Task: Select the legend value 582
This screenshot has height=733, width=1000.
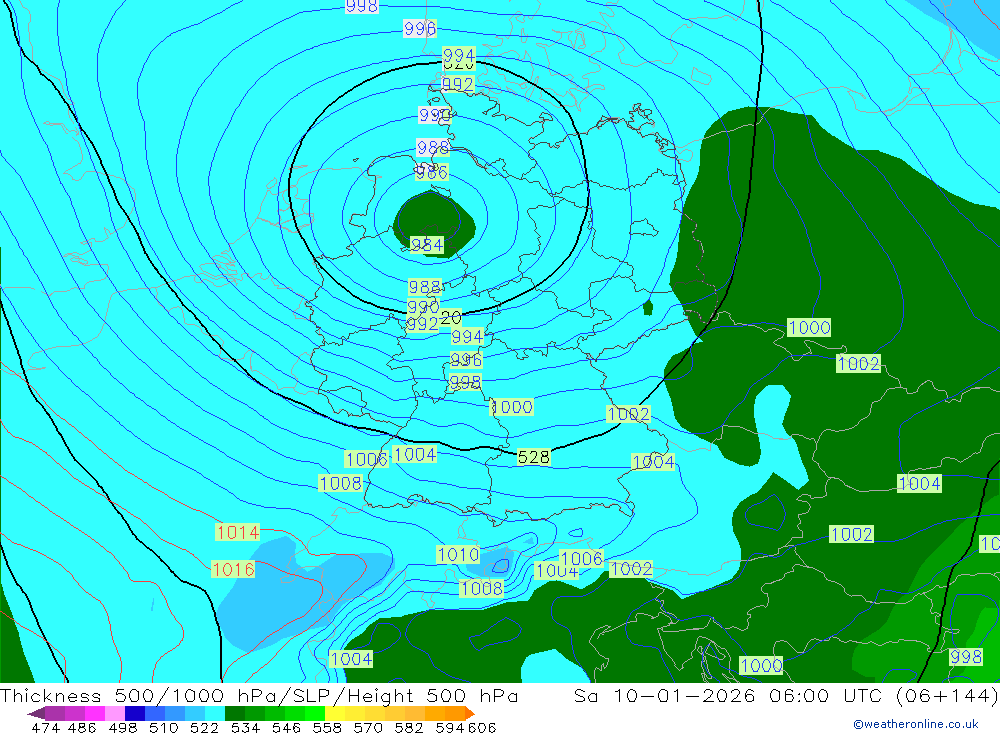Action: pyautogui.click(x=409, y=727)
